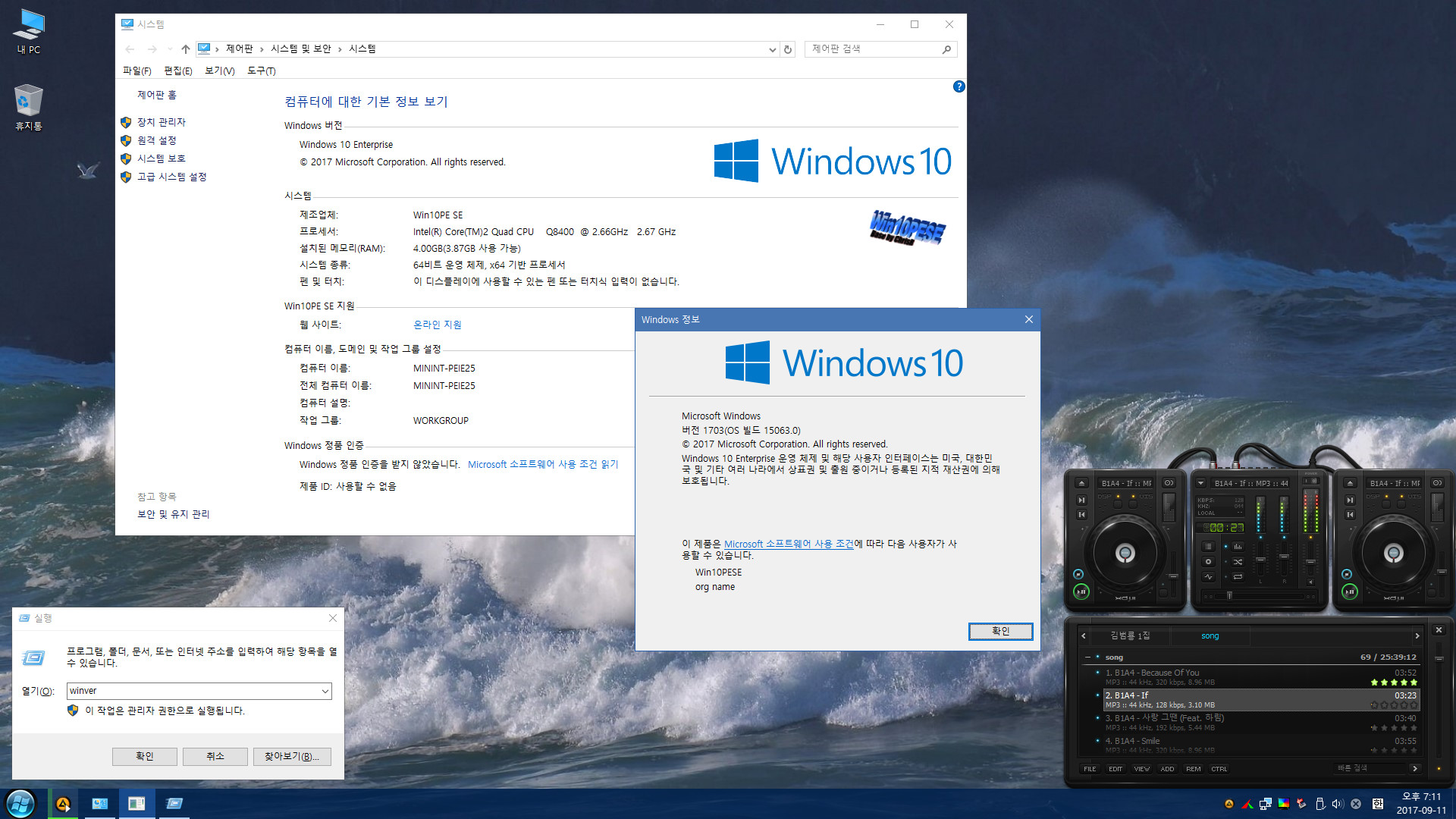
Task: Open Microsoft 소프트웨어 사용 조건 link in Windows 정보
Action: point(789,544)
